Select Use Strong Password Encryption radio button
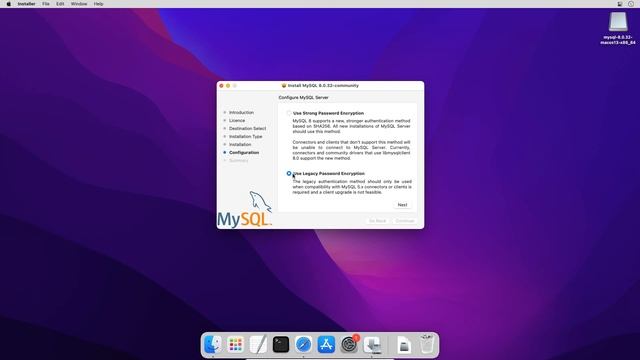Screen dimensions: 640x360 (x=289, y=113)
